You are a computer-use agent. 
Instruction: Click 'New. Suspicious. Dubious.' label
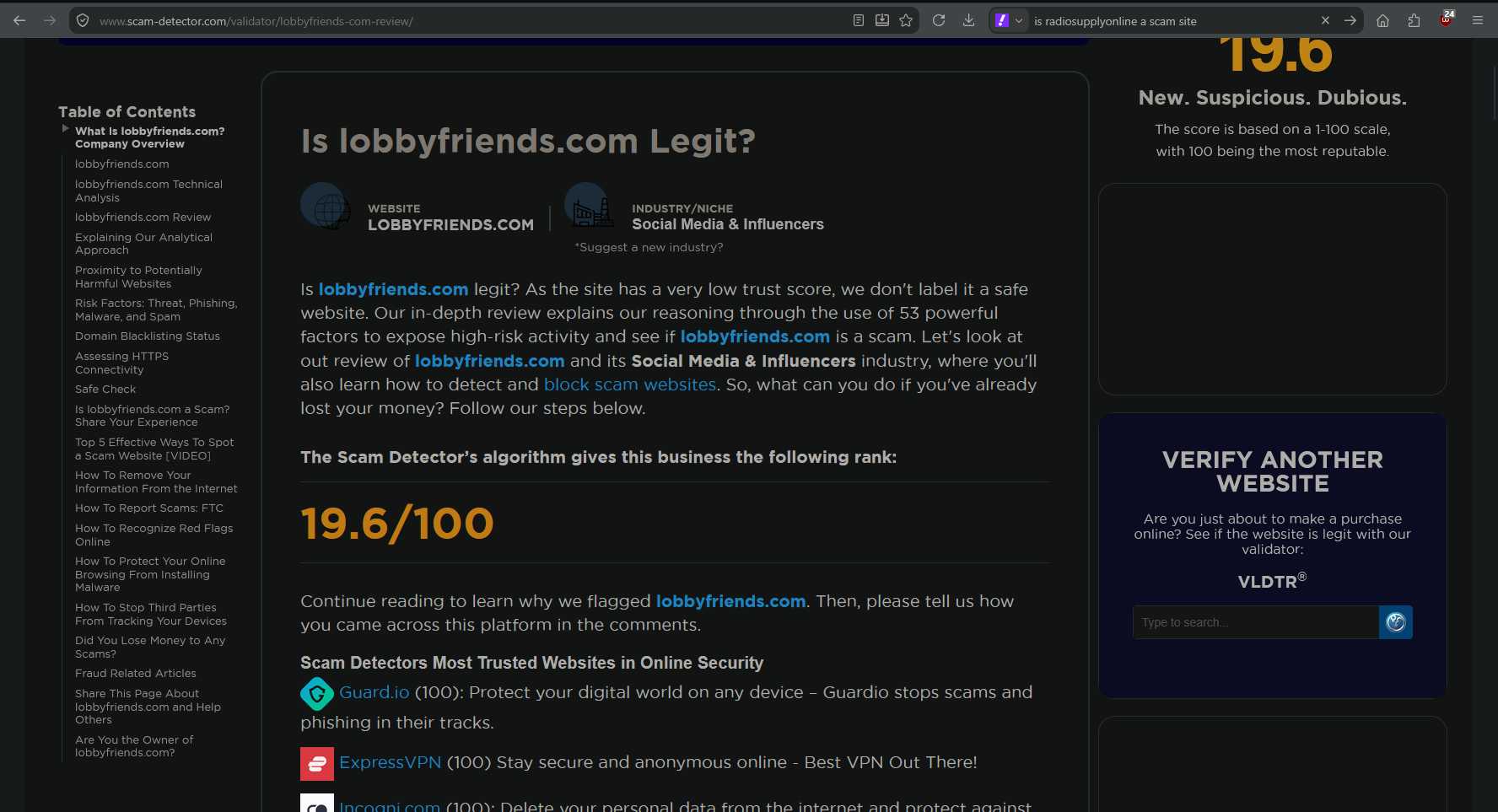[1273, 98]
